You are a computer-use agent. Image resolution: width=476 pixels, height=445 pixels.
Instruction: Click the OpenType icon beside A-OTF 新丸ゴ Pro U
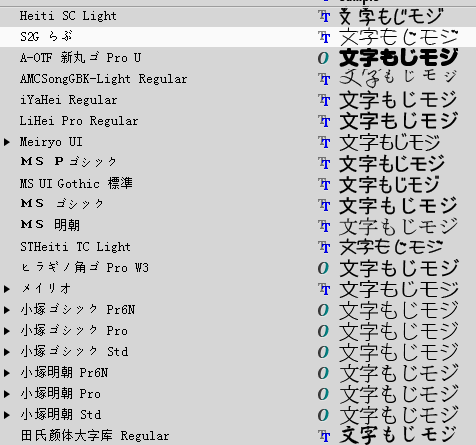(x=323, y=58)
